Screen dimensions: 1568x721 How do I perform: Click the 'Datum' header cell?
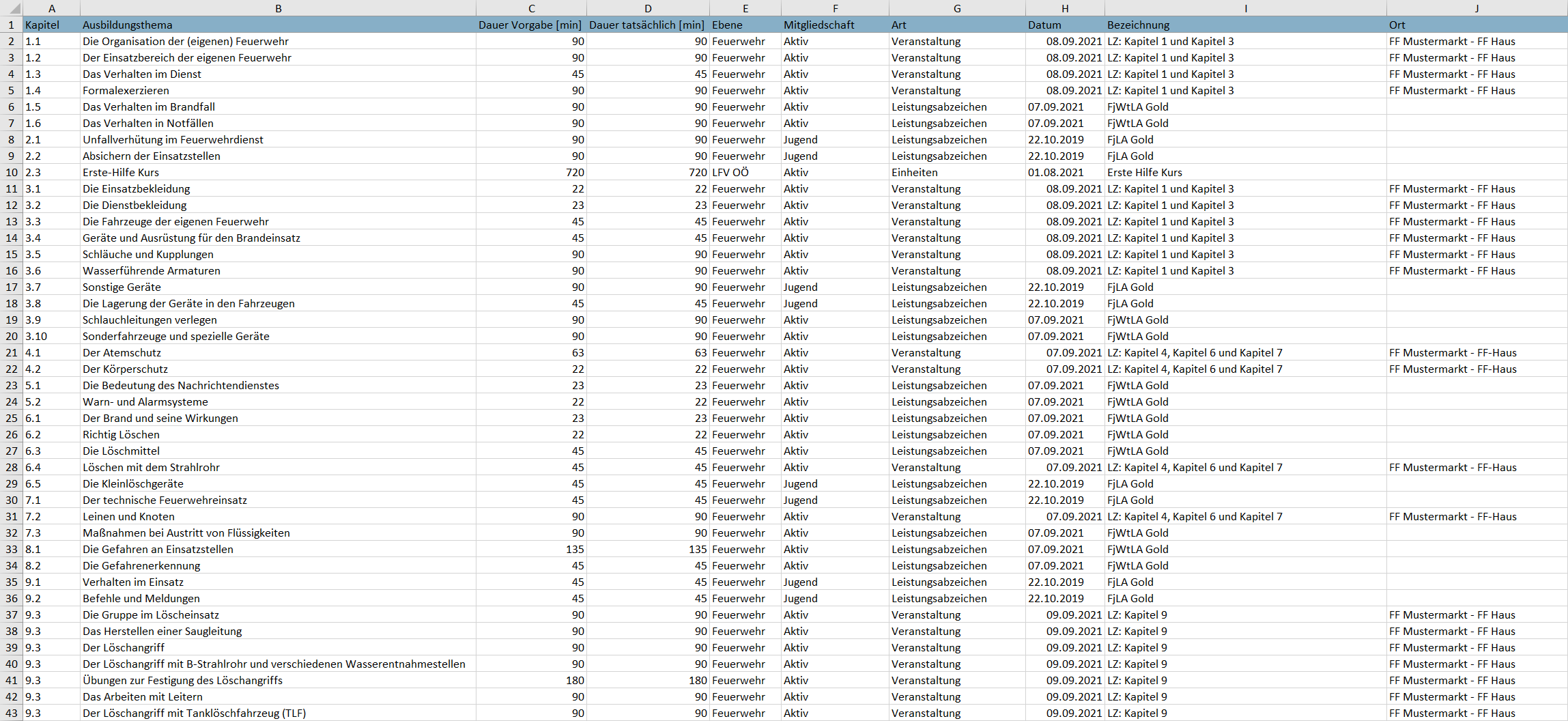click(1065, 25)
